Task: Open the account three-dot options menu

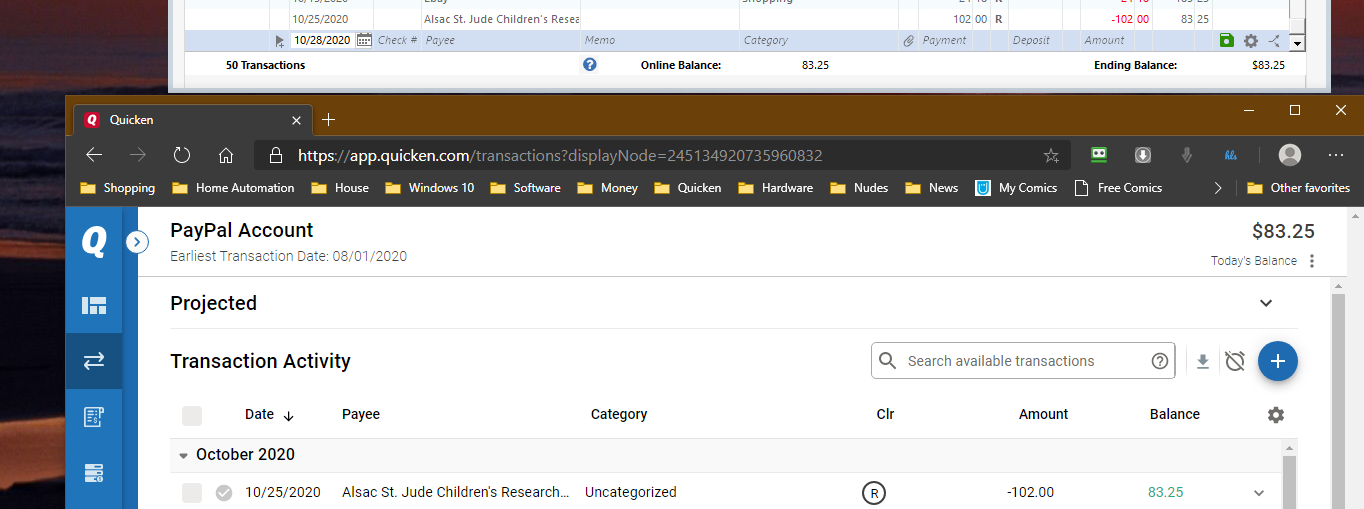Action: [1312, 261]
